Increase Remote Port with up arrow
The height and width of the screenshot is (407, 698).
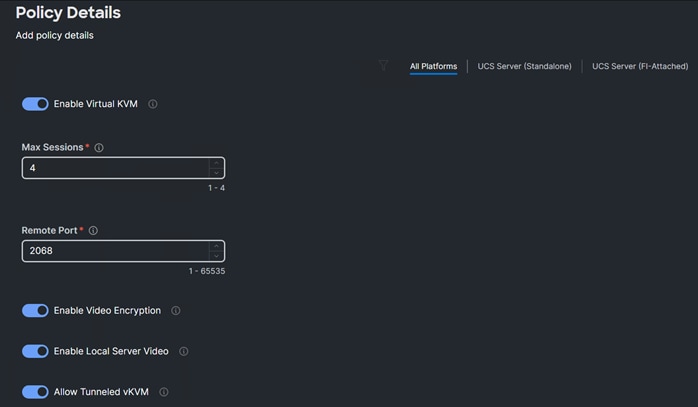216,246
